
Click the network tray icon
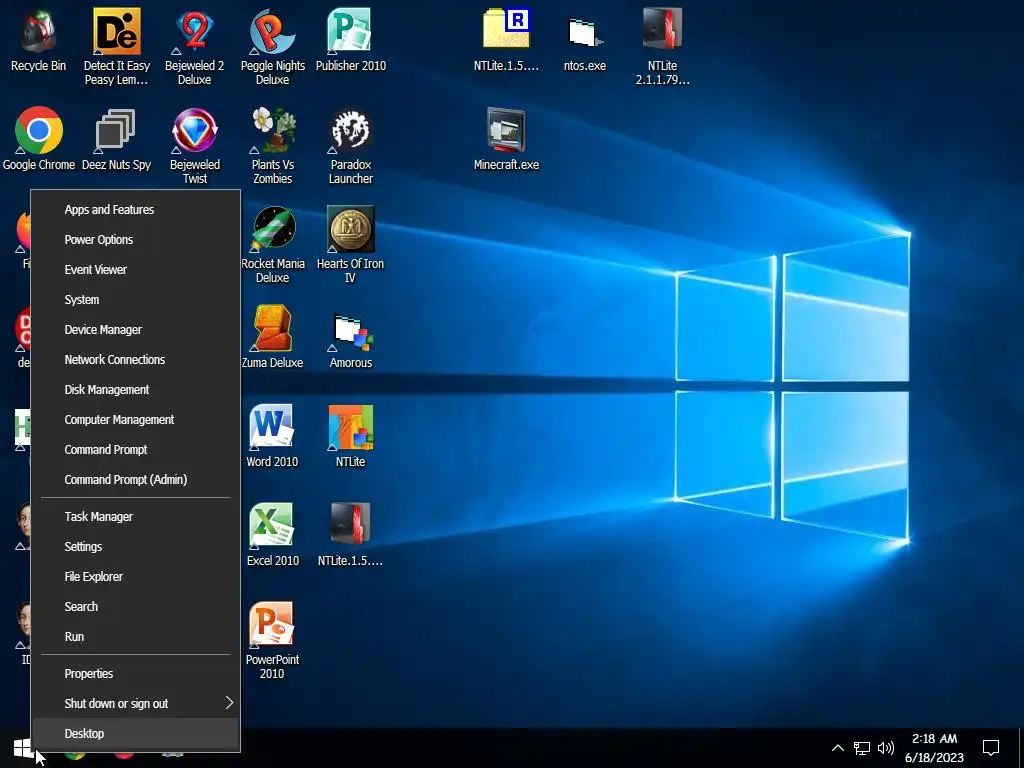pyautogui.click(x=862, y=748)
